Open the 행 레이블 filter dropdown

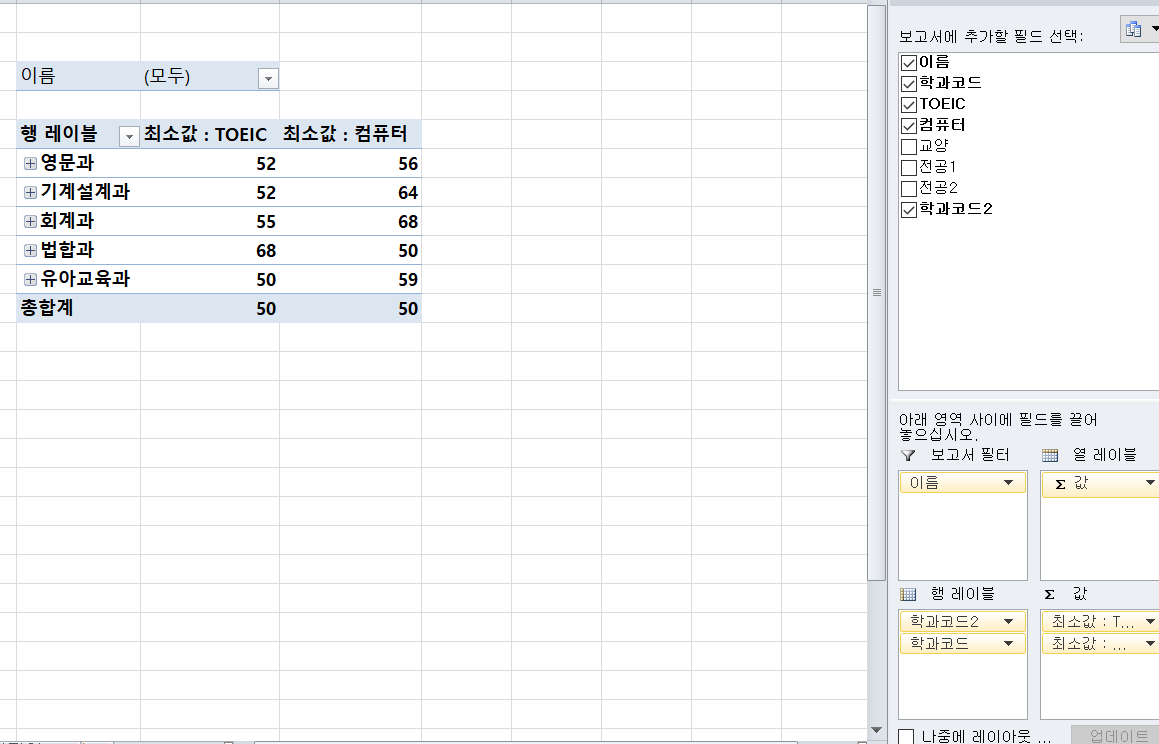(128, 136)
